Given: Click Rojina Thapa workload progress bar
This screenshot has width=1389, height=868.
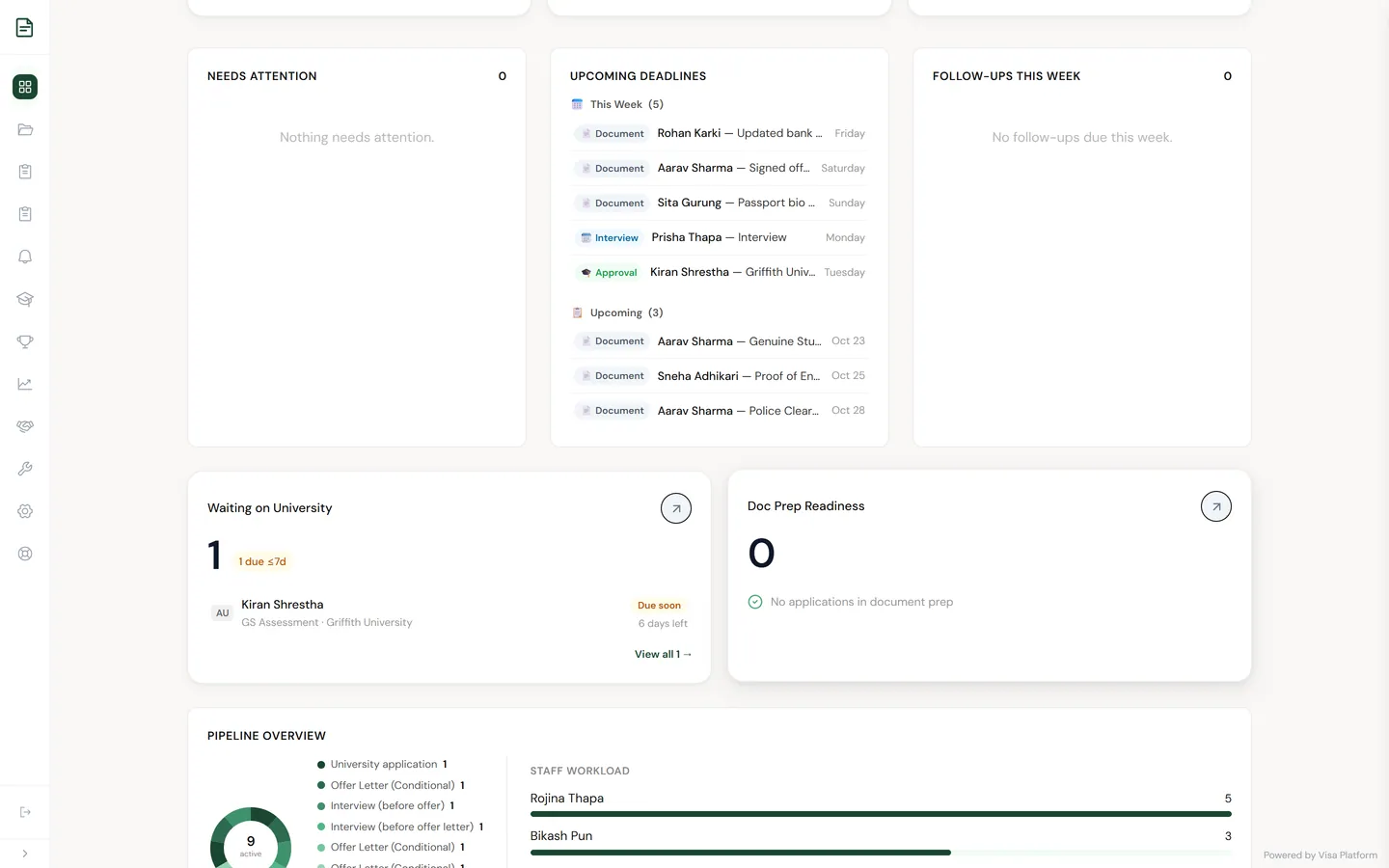Looking at the screenshot, I should [x=881, y=814].
